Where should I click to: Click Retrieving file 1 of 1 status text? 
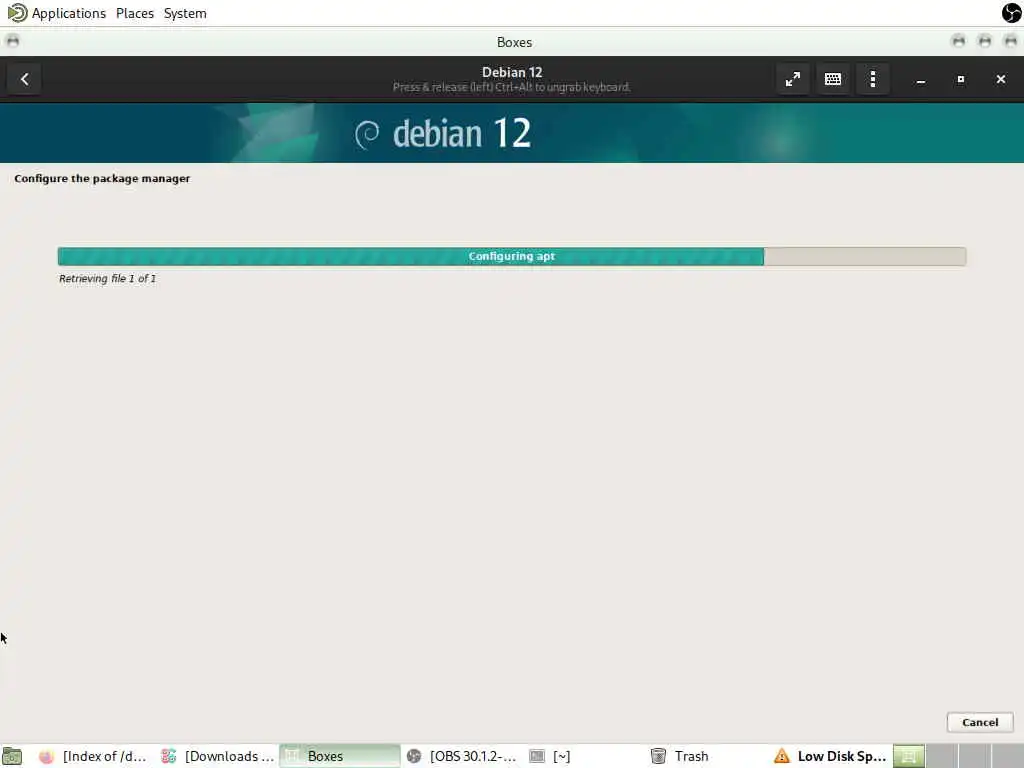[107, 278]
